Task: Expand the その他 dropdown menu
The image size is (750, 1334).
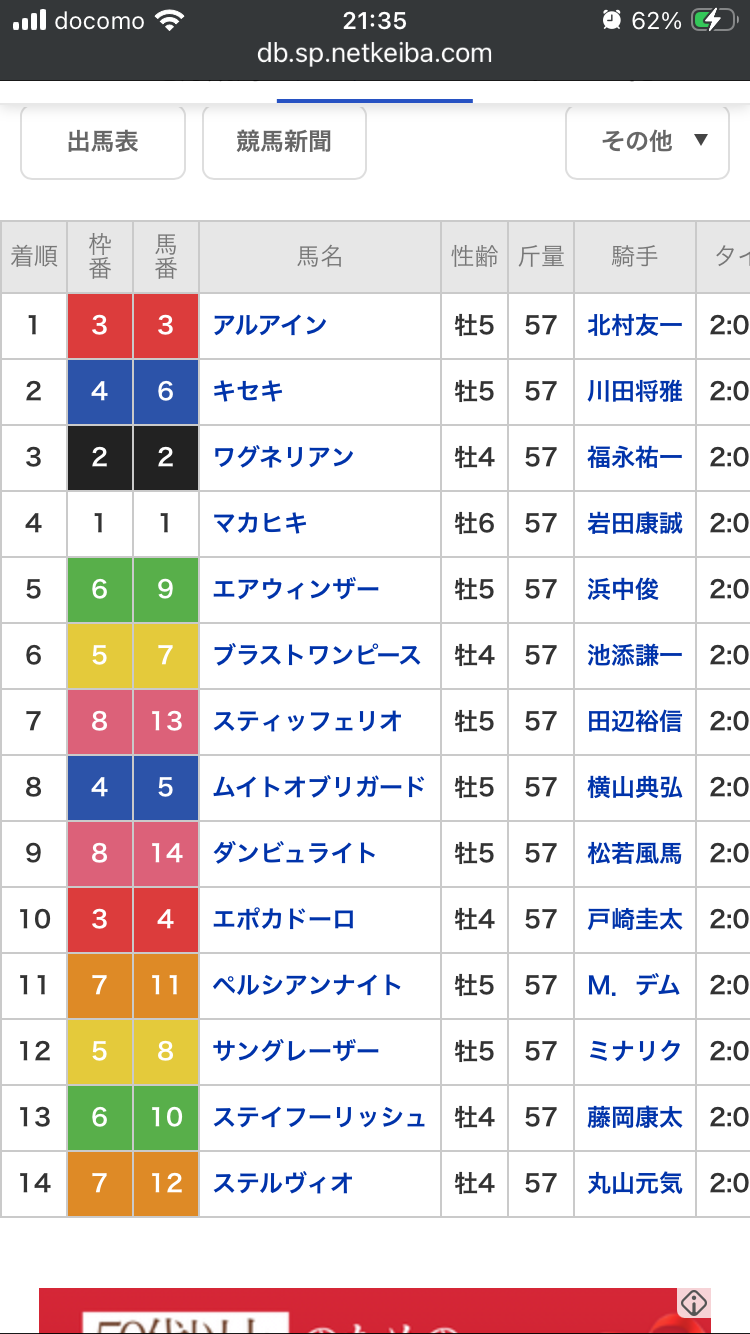Action: pos(647,142)
